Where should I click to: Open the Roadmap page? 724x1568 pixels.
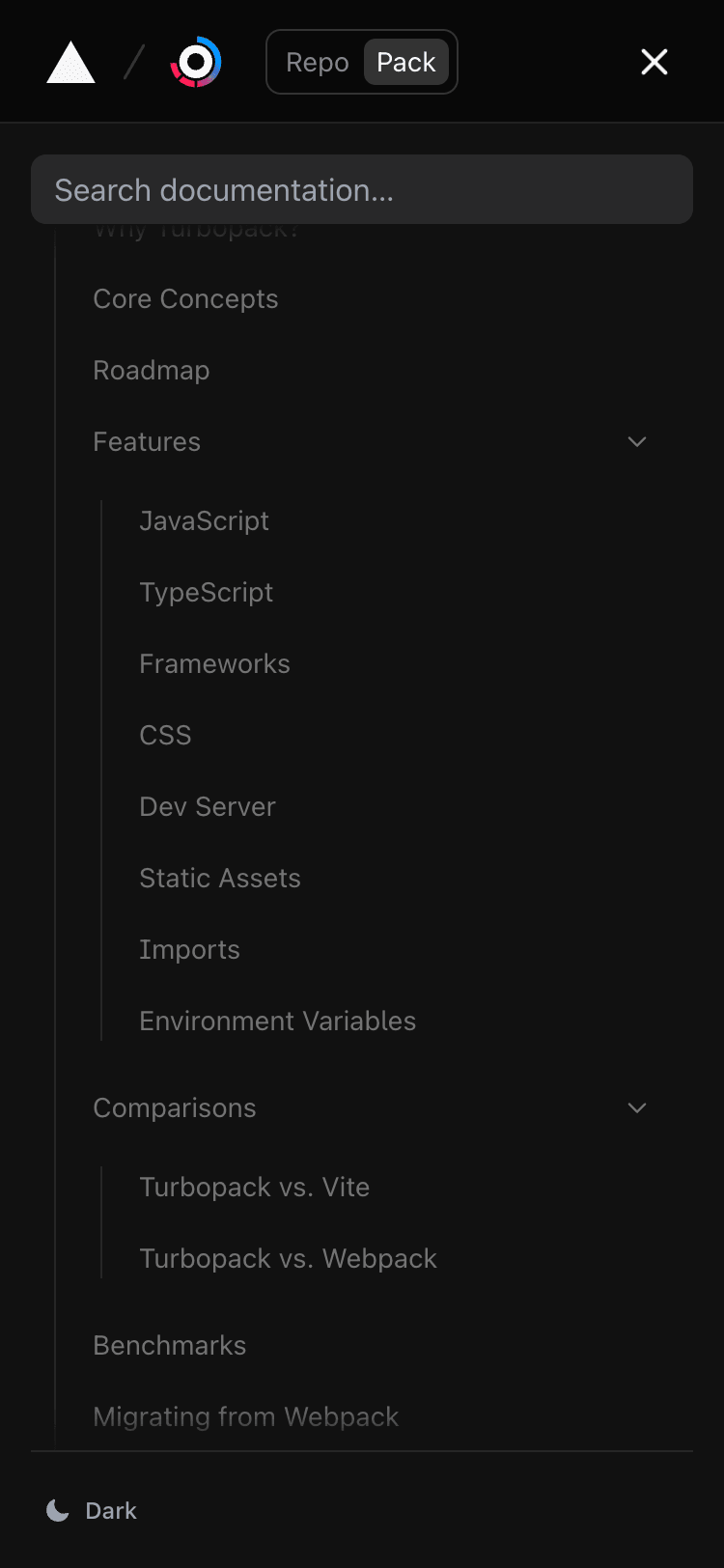coord(151,370)
